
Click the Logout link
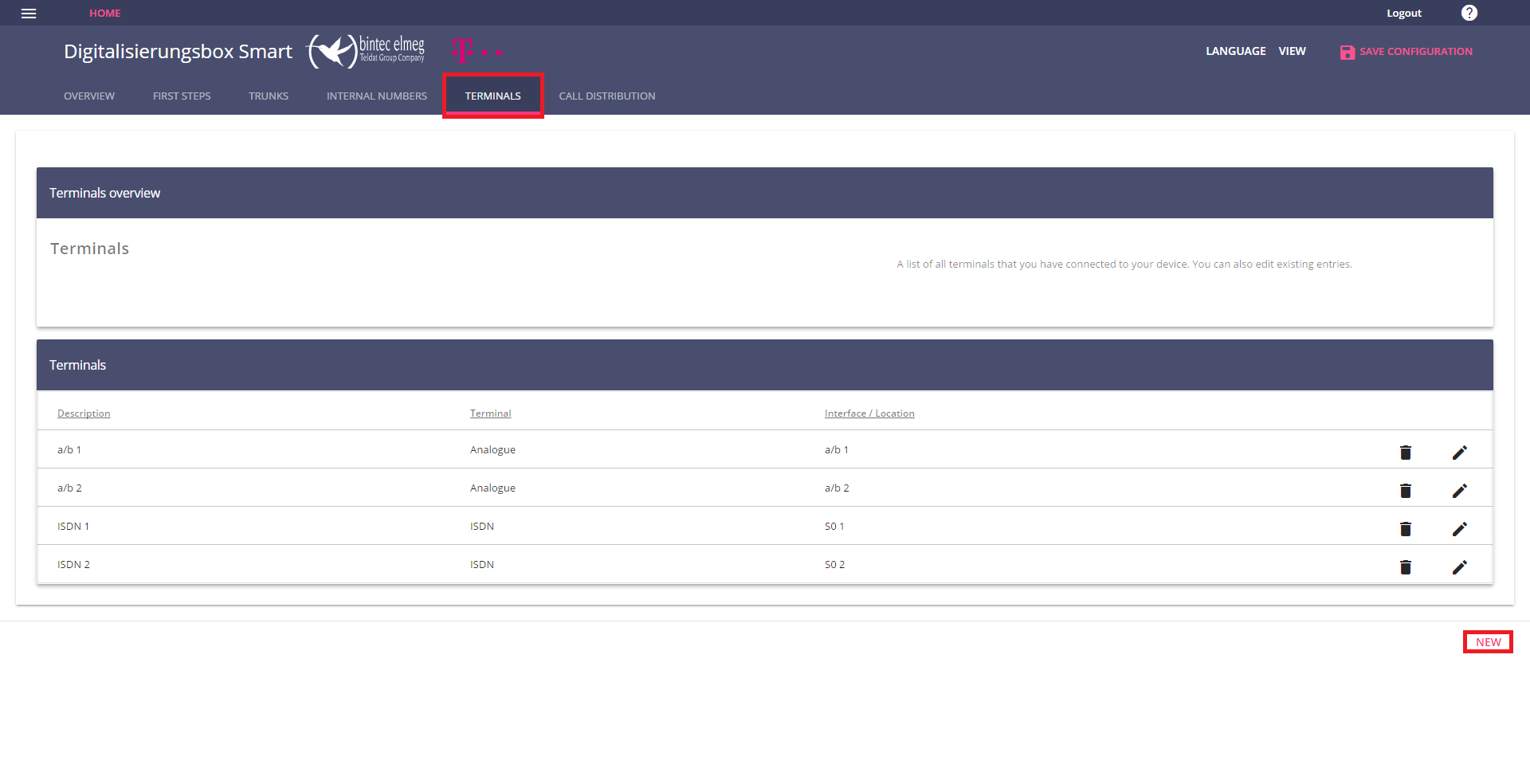pos(1403,14)
